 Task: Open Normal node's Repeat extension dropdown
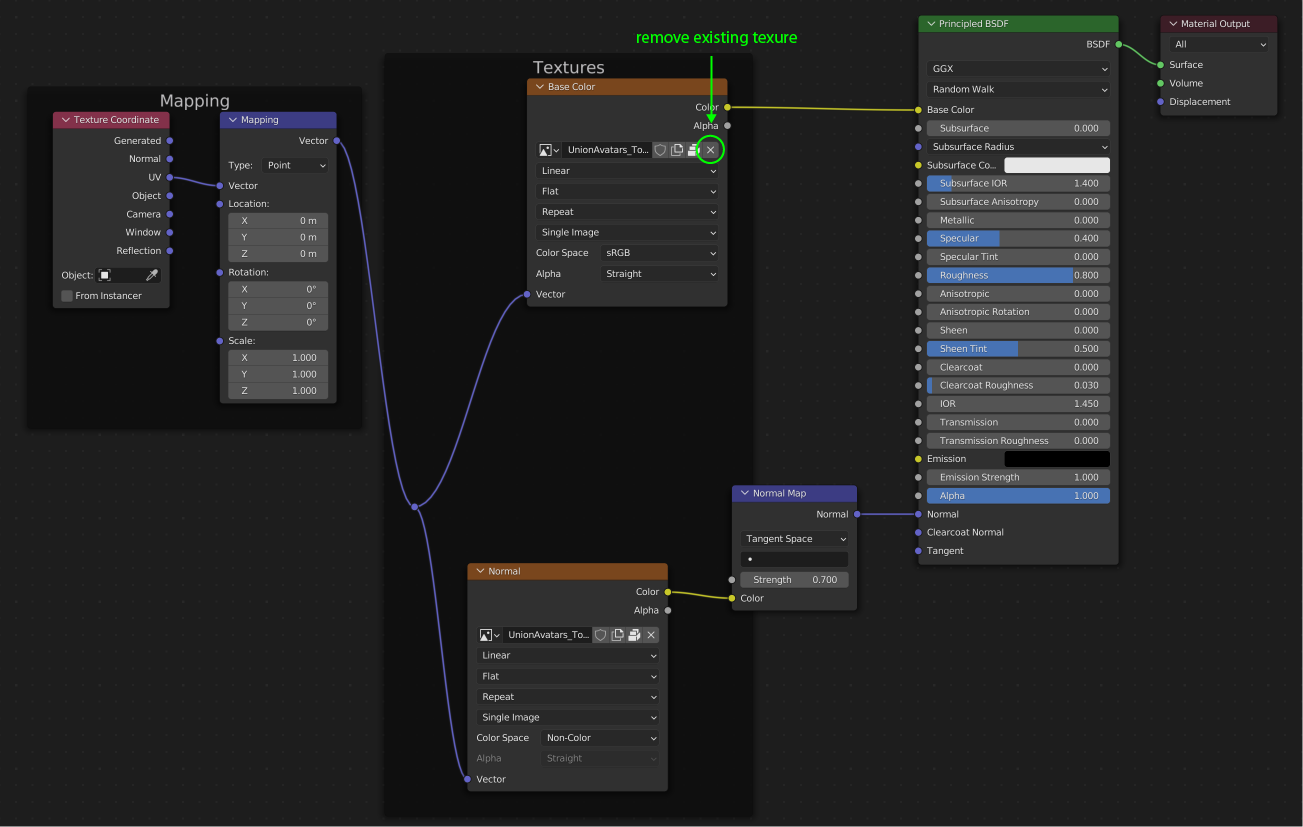pyautogui.click(x=568, y=697)
